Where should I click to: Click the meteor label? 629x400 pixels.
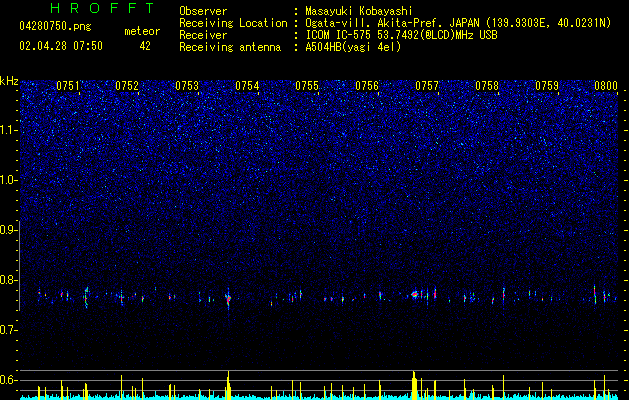(x=142, y=31)
